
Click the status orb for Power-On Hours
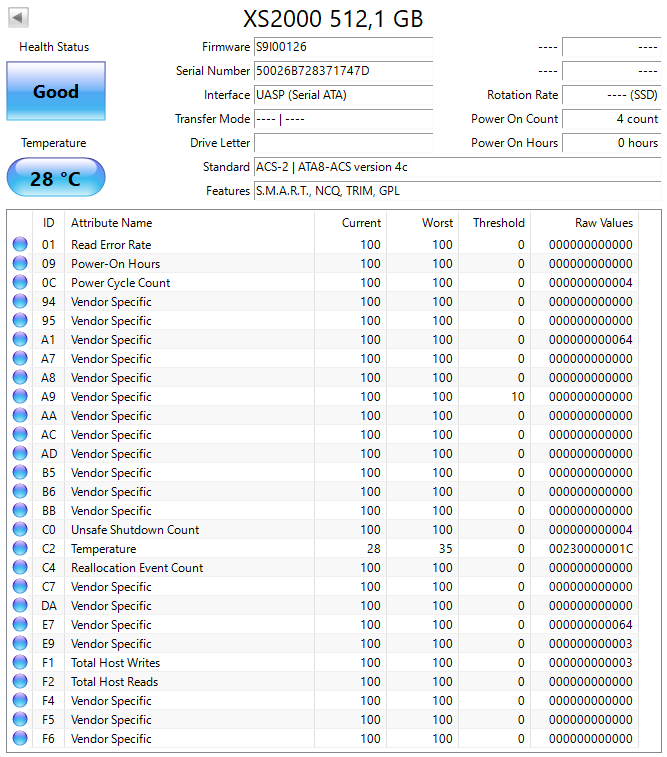20,263
